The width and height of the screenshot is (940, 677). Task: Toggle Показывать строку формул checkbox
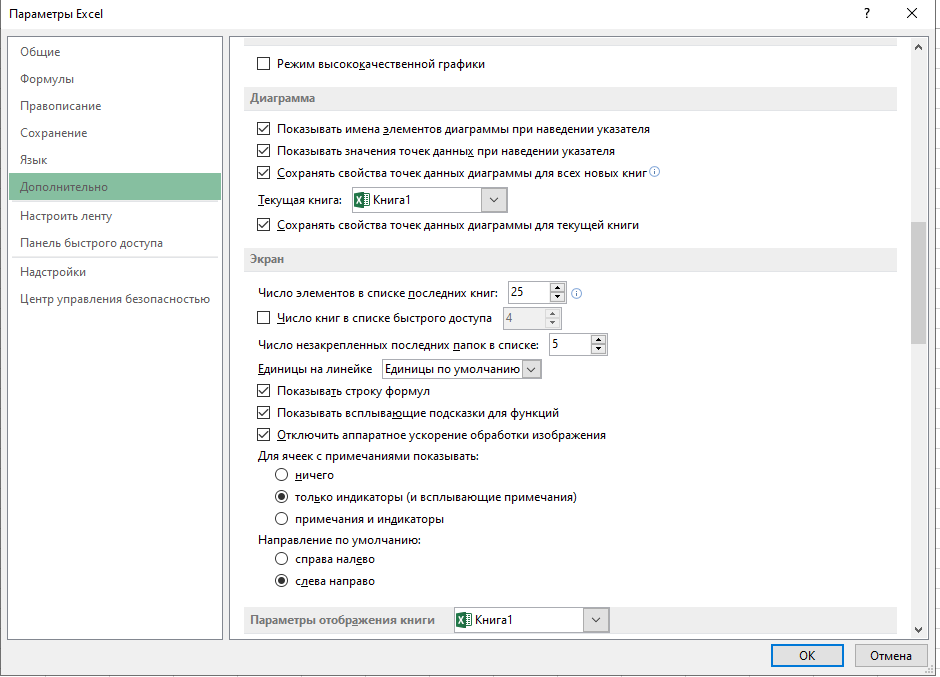[263, 391]
